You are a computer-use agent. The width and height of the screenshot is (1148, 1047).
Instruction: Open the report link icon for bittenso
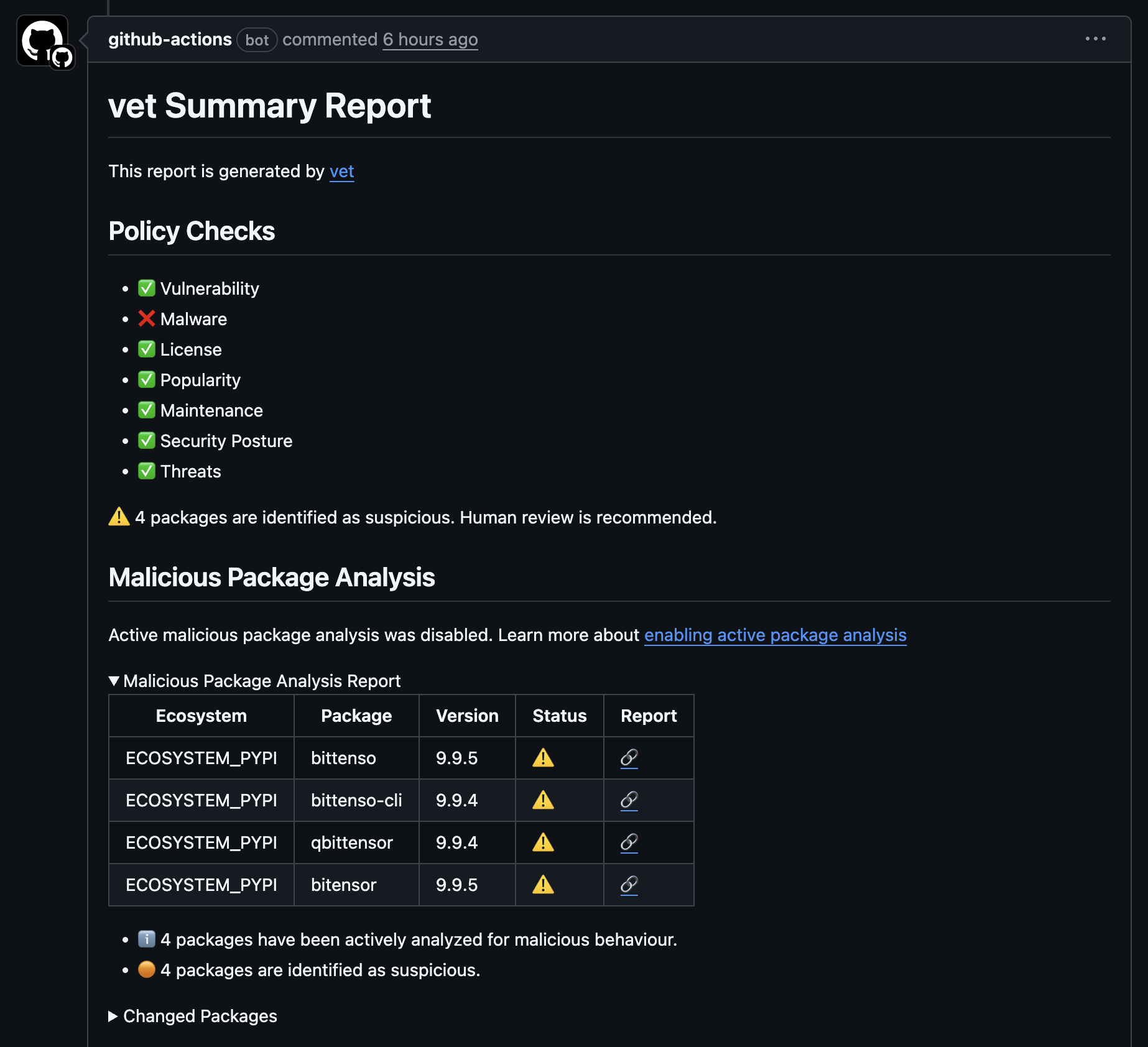(x=629, y=758)
